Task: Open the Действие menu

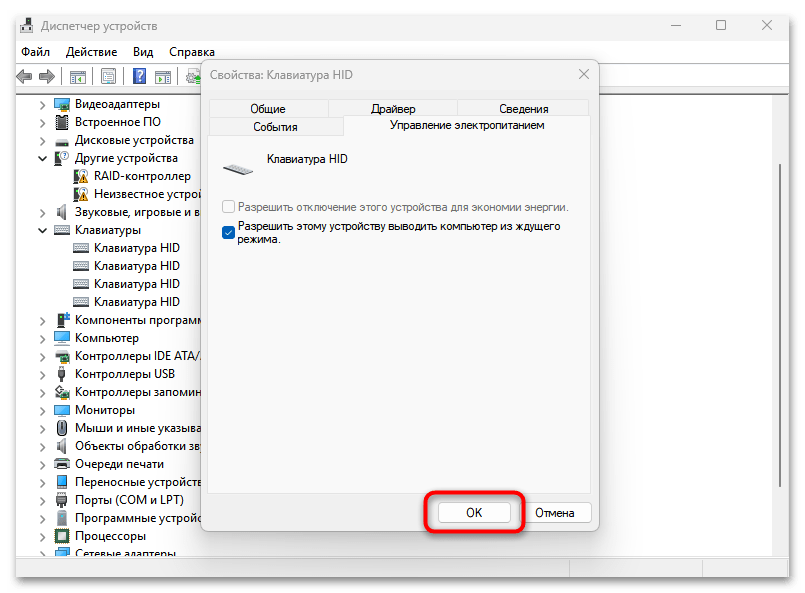Action: (91, 51)
